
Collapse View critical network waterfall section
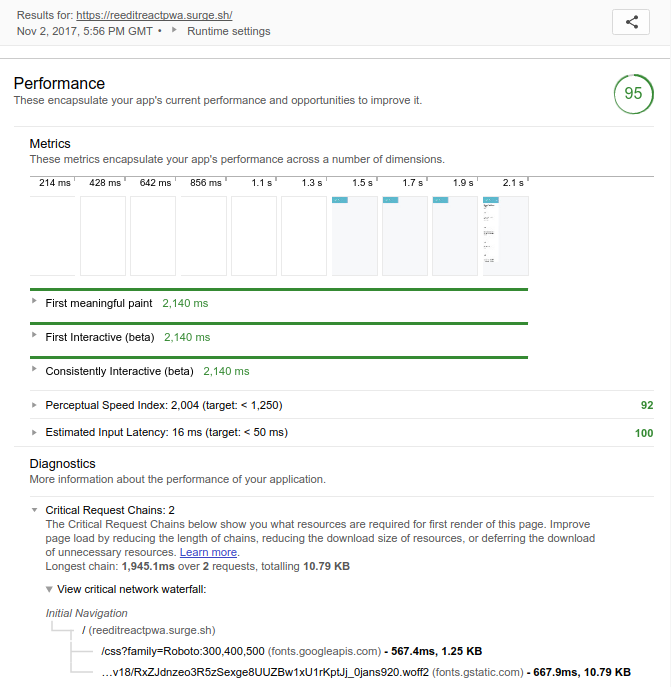pos(131,589)
